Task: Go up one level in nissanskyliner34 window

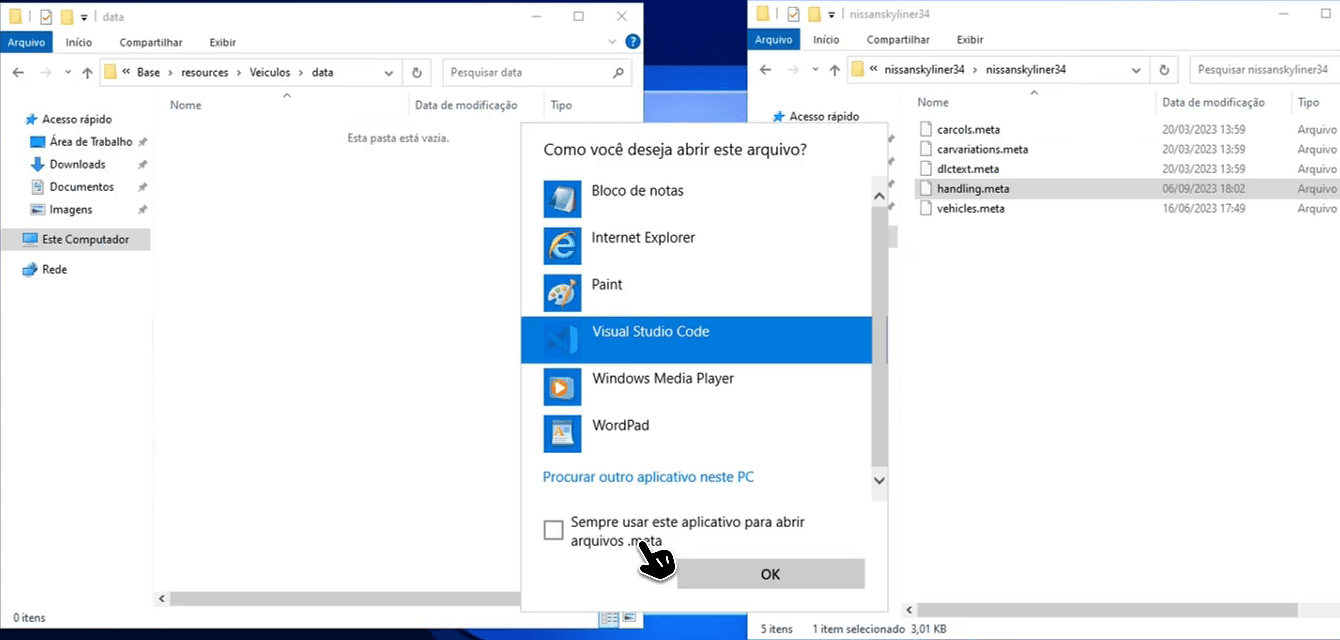Action: pyautogui.click(x=835, y=70)
